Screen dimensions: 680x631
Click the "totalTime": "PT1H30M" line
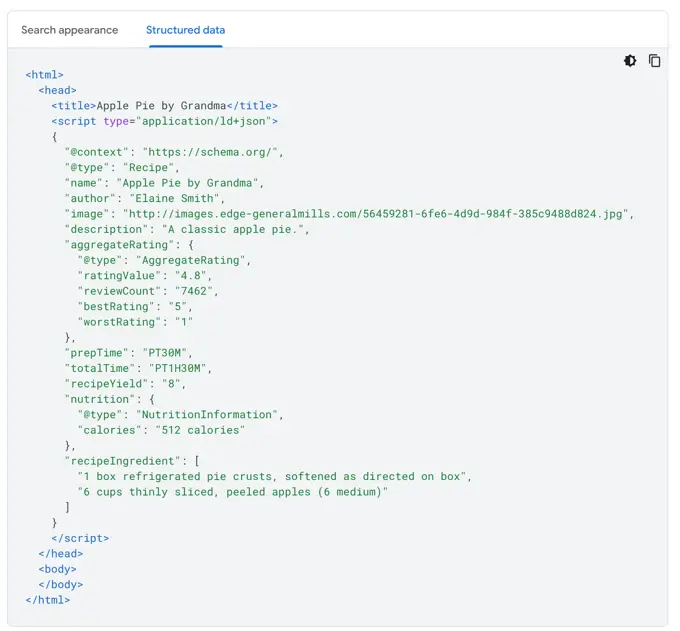point(138,368)
